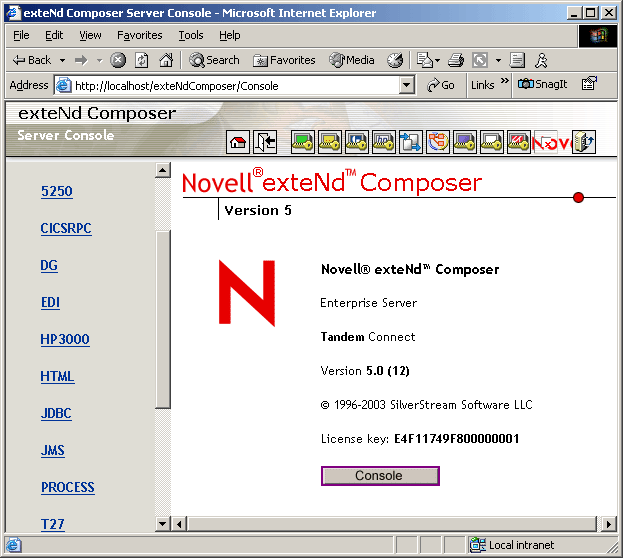Open the HP screen key icon
Viewport: 623px width, 558px height.
tap(384, 142)
